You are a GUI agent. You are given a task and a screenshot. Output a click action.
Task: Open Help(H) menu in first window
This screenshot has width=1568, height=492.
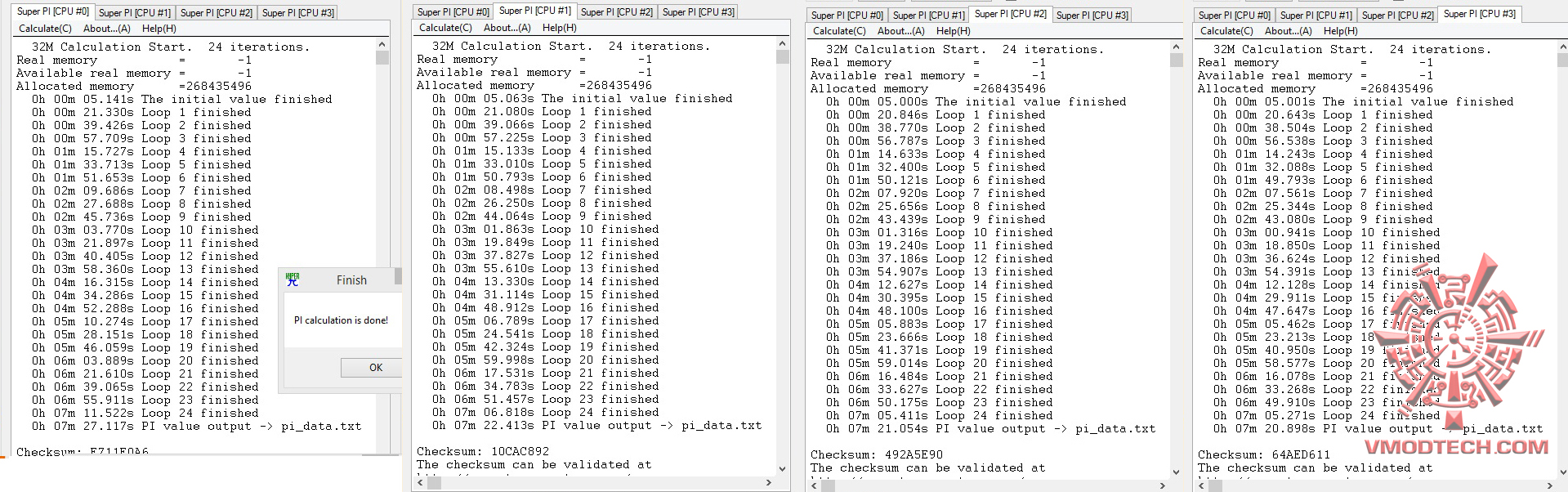159,29
